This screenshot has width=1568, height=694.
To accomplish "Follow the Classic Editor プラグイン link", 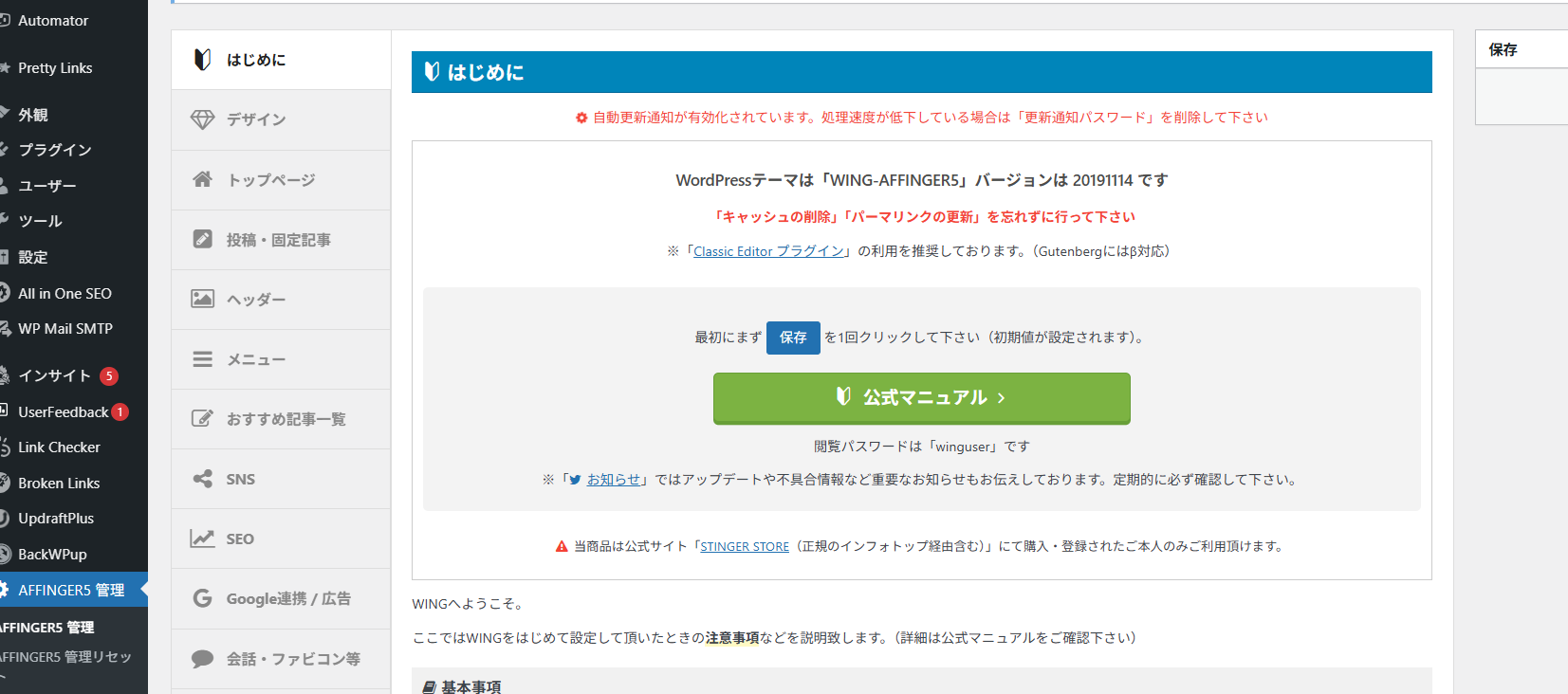I will (768, 251).
